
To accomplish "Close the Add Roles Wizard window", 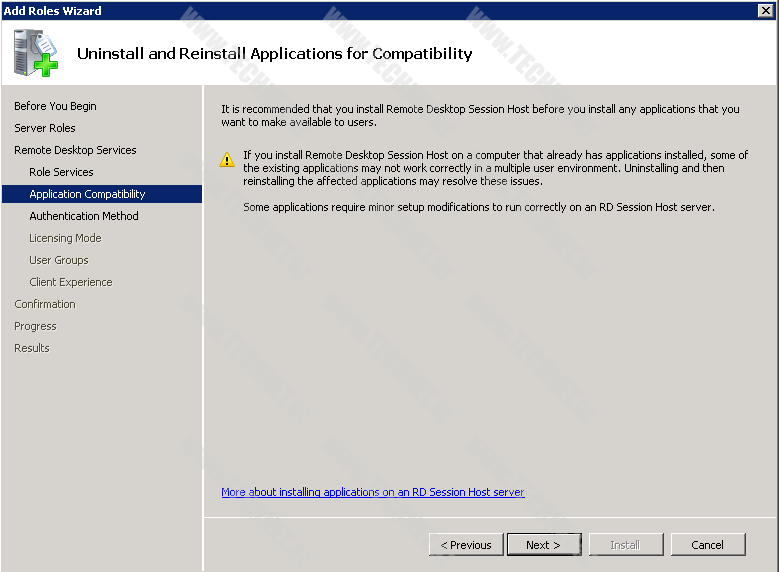I will [x=765, y=10].
